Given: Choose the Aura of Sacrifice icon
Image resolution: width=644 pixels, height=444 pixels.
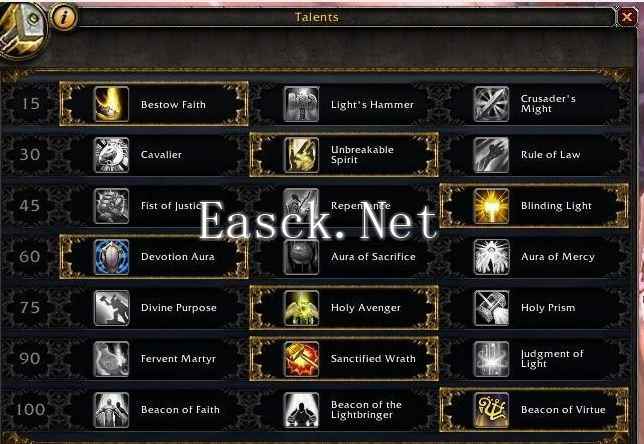Looking at the screenshot, I should pos(301,257).
